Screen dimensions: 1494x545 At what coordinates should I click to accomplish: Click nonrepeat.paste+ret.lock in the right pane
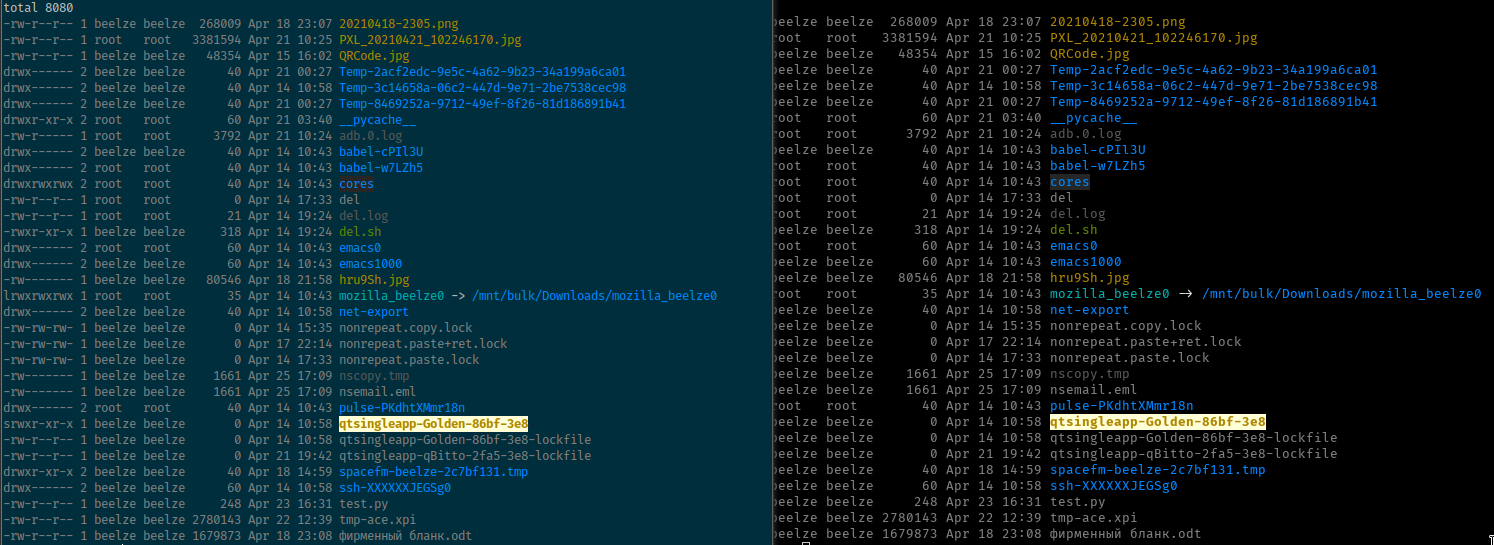pyautogui.click(x=1146, y=341)
